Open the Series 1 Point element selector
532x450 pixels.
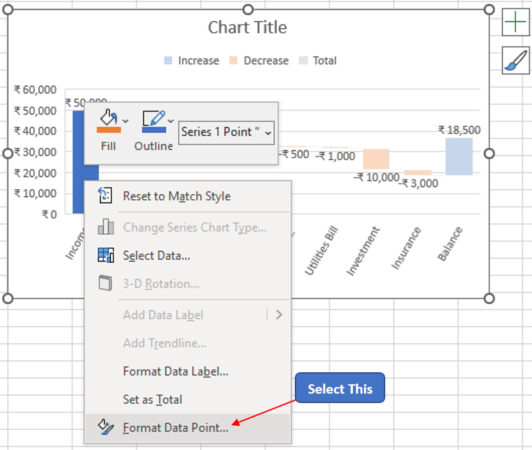(x=226, y=132)
